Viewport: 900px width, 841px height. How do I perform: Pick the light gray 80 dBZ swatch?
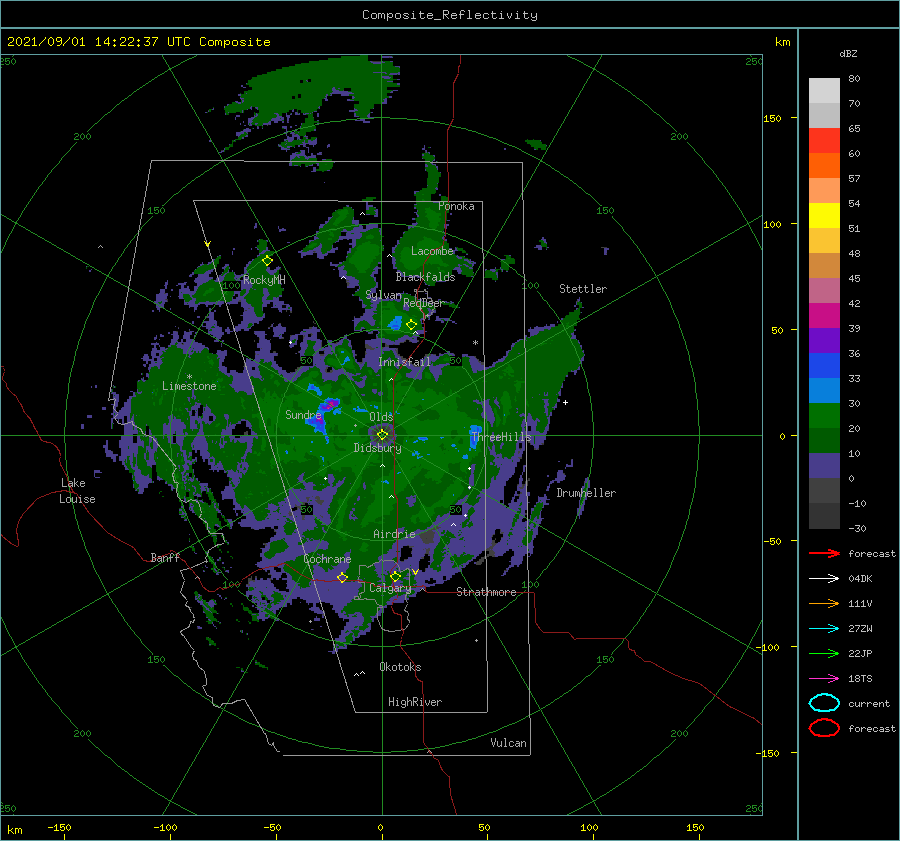click(824, 91)
